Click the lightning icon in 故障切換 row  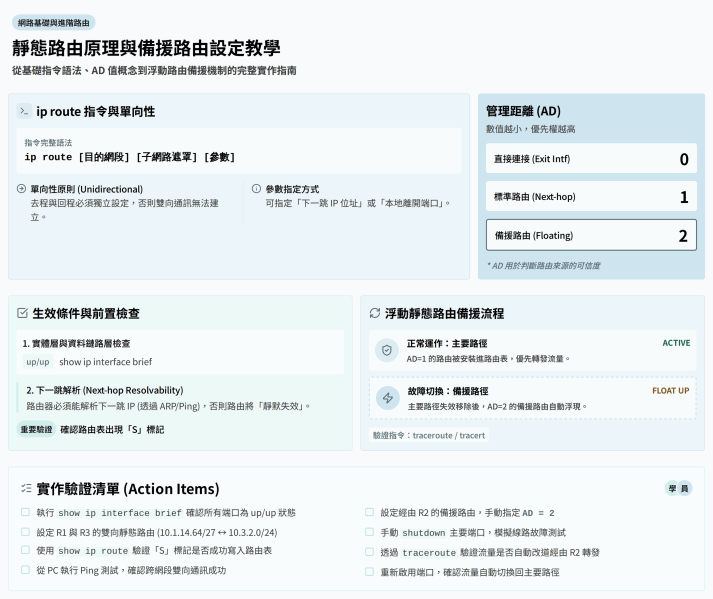[387, 398]
